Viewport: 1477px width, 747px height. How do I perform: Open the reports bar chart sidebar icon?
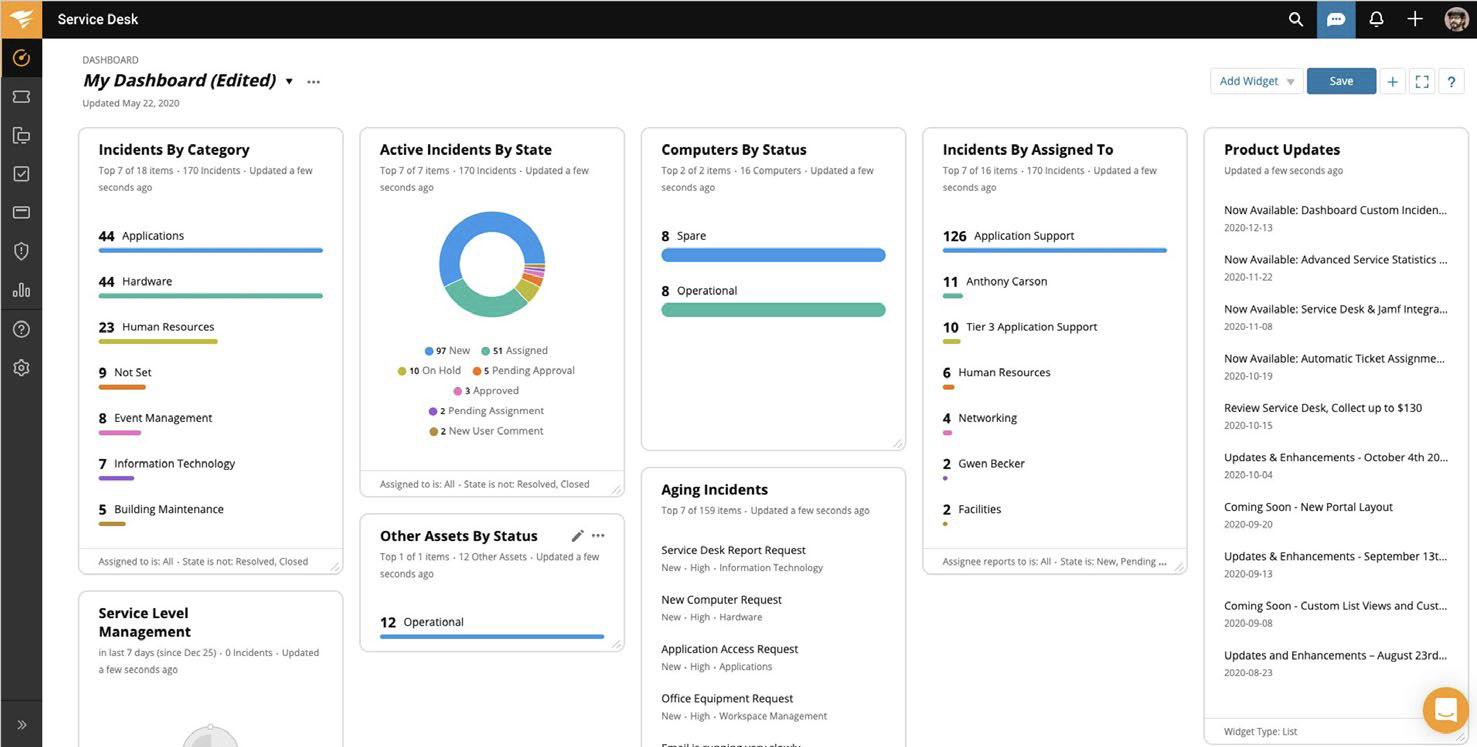(x=21, y=290)
